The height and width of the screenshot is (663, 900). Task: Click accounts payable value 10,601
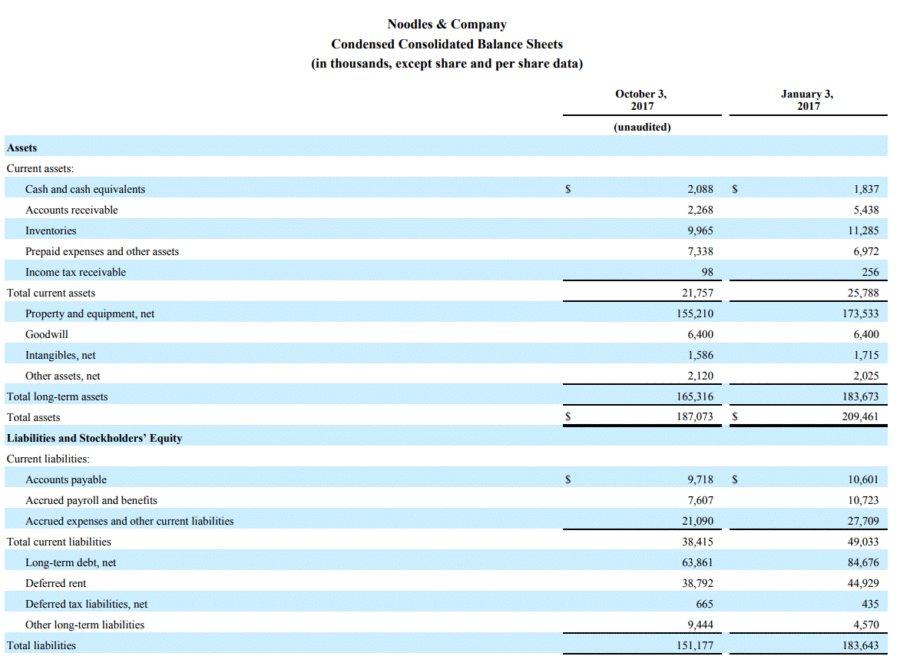coord(863,479)
